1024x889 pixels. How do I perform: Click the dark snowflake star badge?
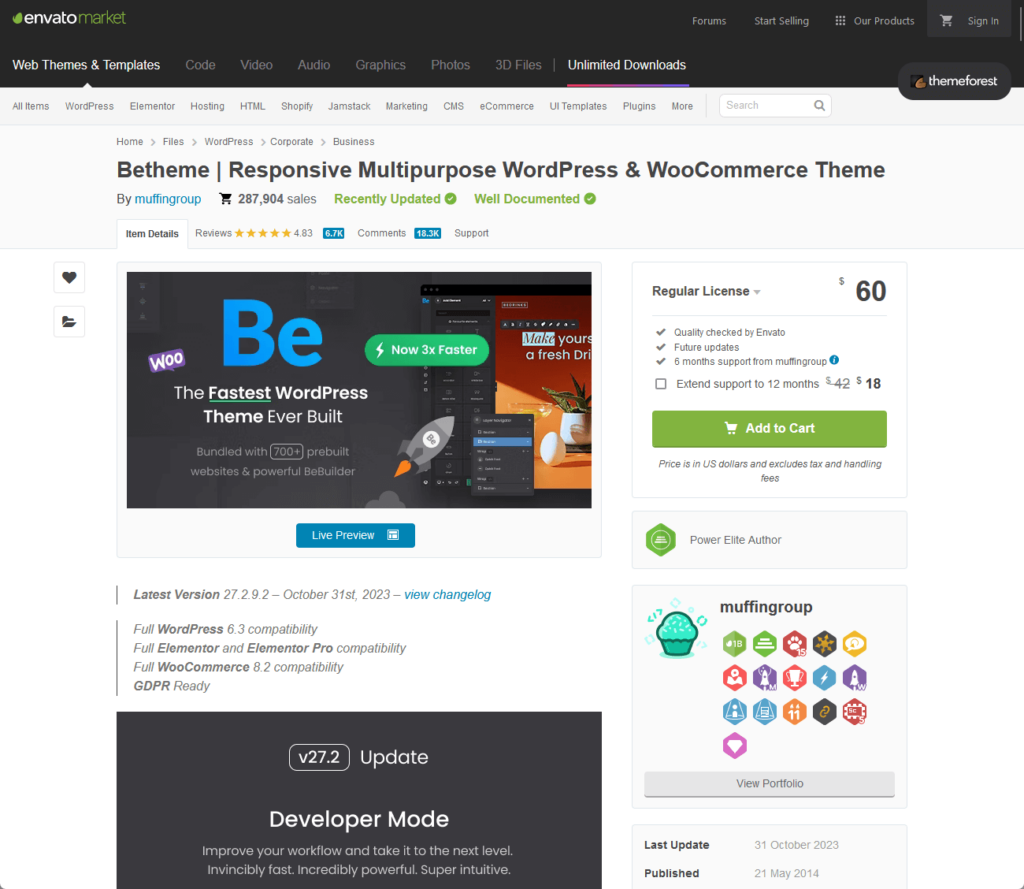click(x=825, y=644)
